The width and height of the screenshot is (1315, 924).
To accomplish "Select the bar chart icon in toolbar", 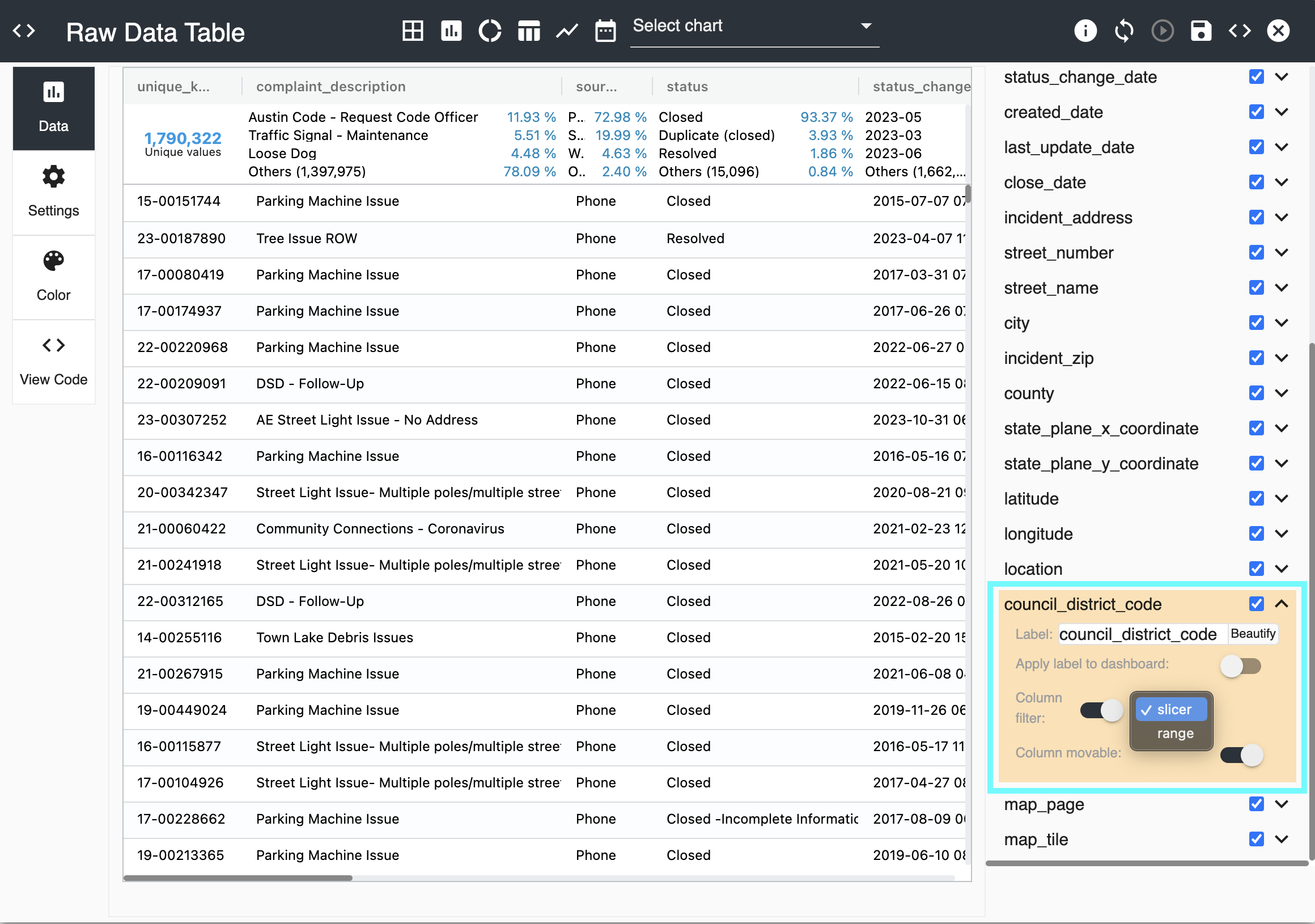I will tap(451, 31).
